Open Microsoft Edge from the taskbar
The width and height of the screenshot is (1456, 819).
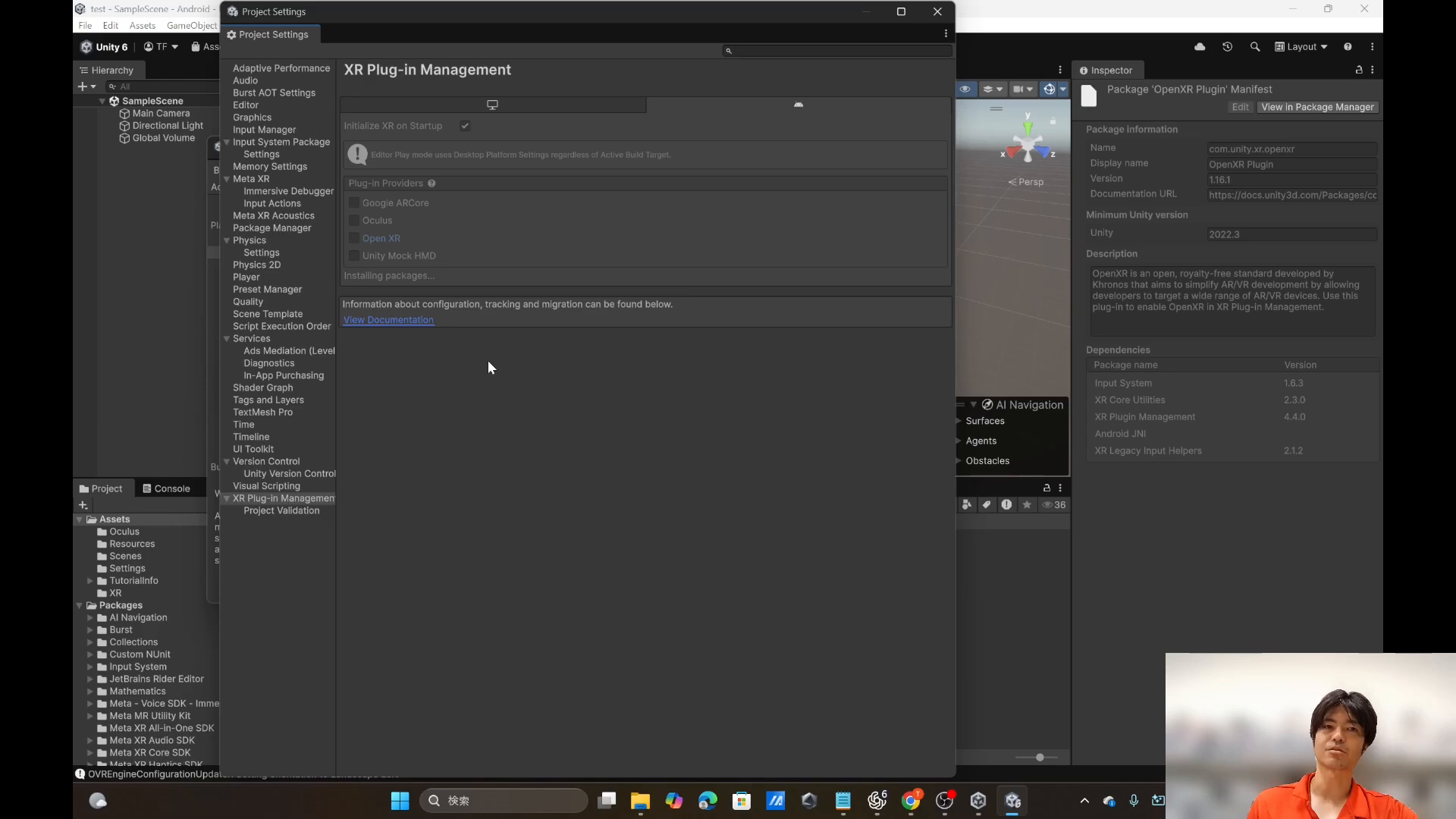click(x=708, y=801)
